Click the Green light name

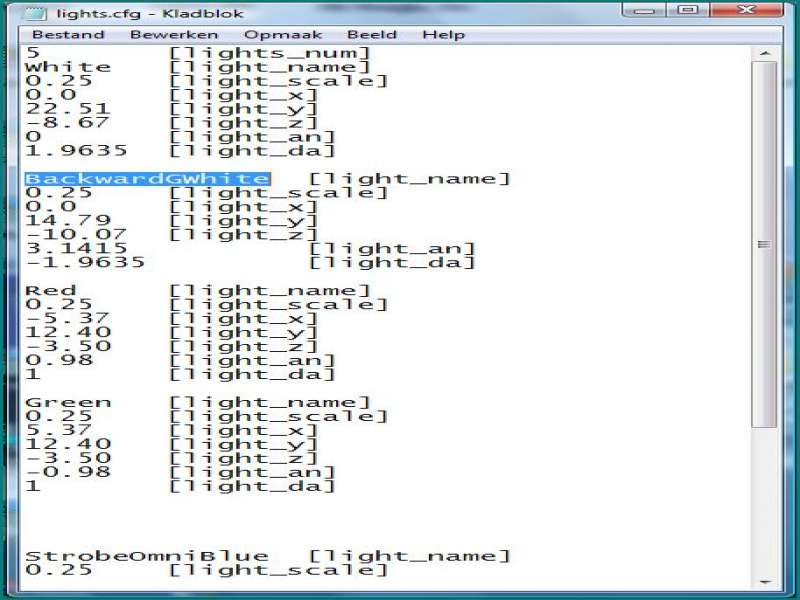[67, 402]
